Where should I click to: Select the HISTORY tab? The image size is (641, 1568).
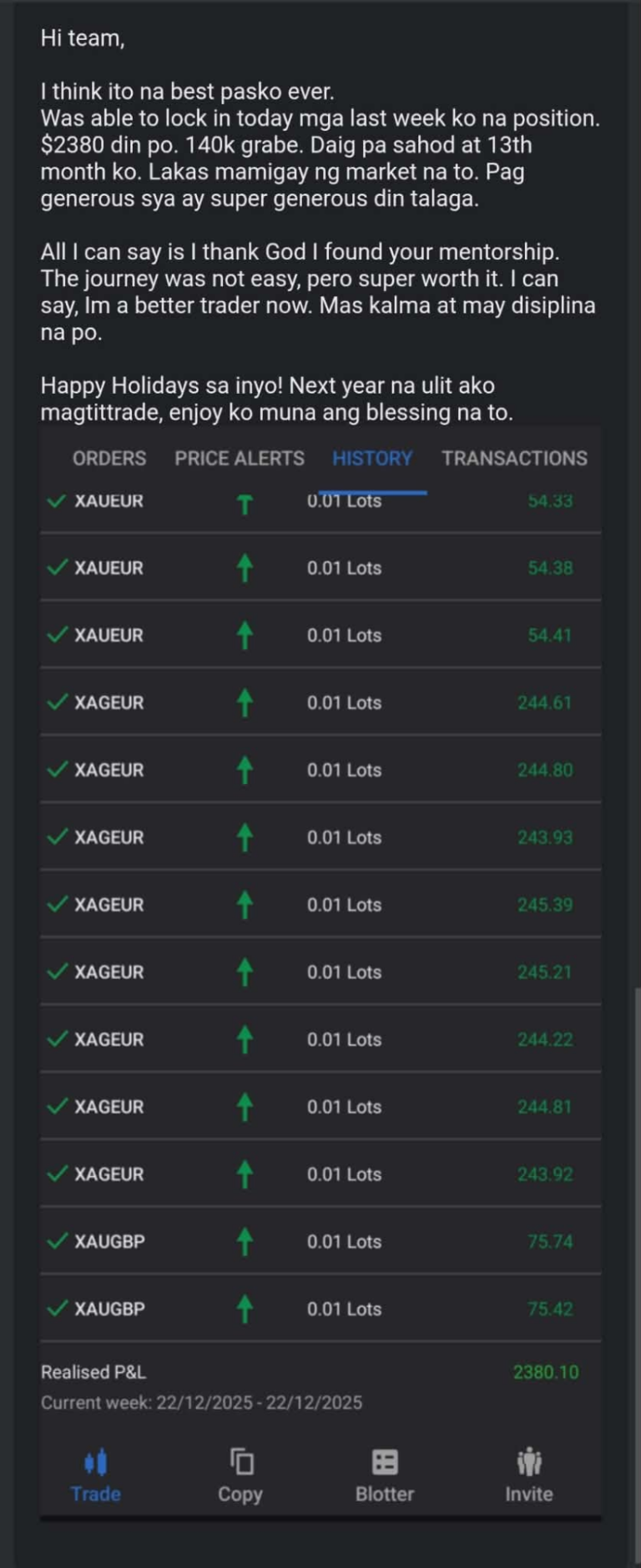[372, 458]
